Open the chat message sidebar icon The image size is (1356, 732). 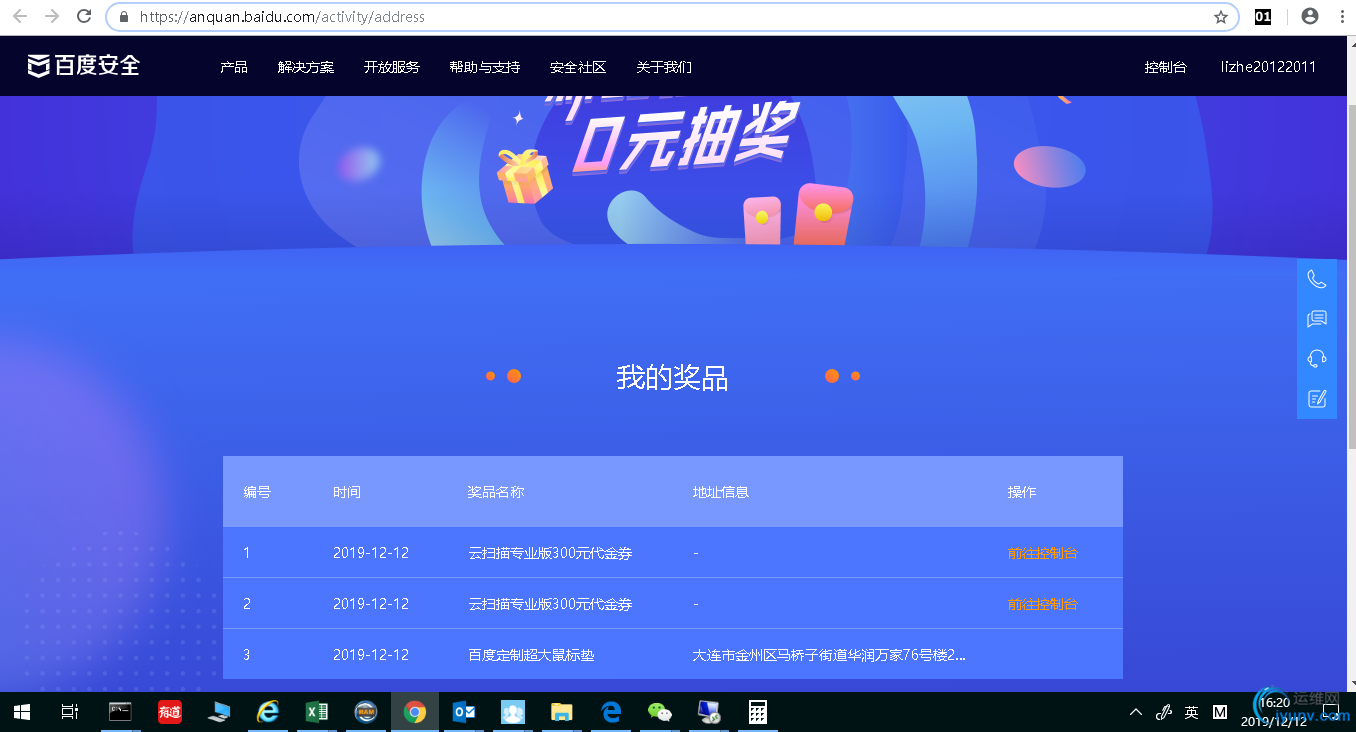[x=1317, y=319]
